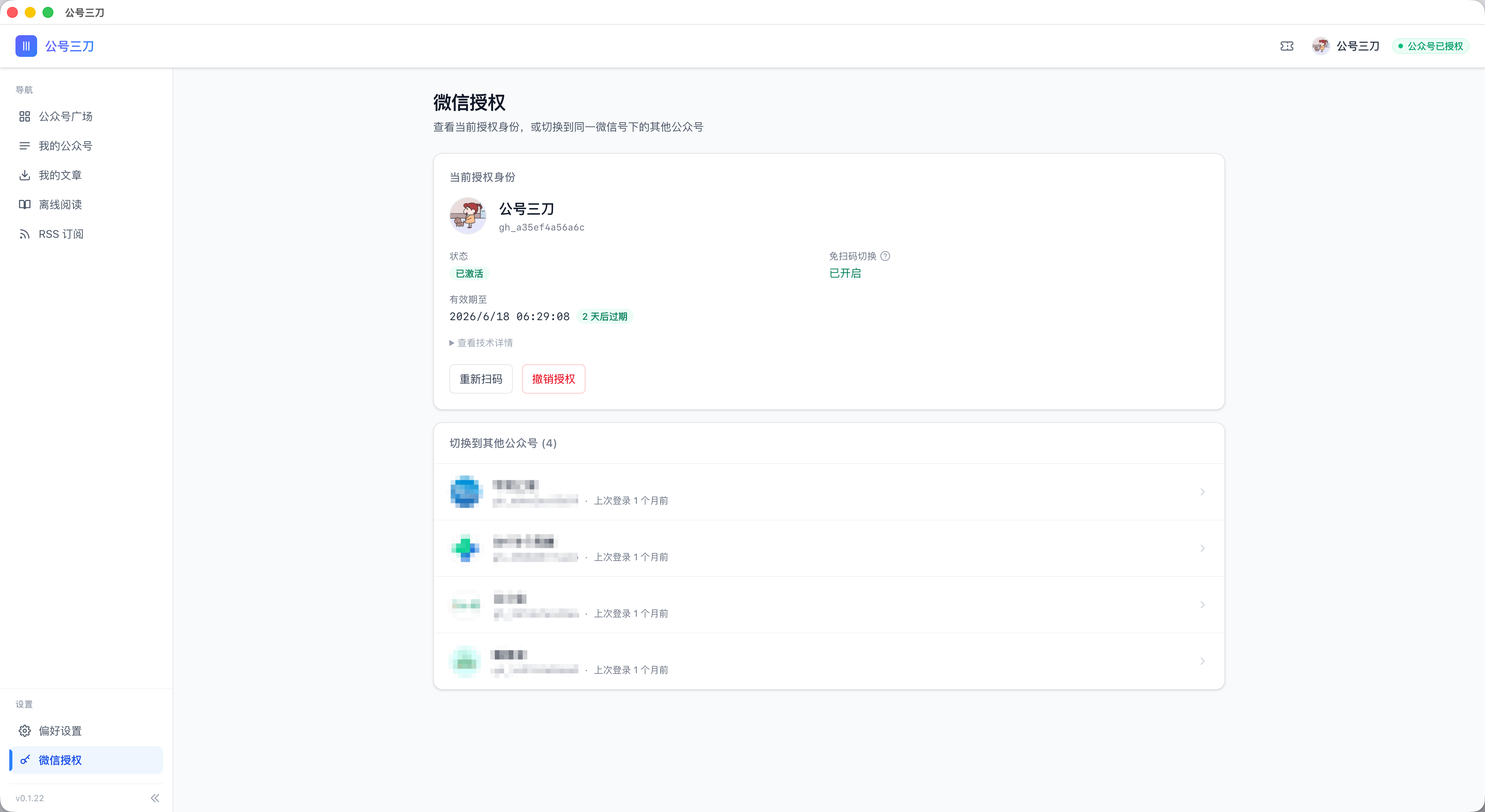Click the 切换到其他公众号 (4) heading
Image resolution: width=1485 pixels, height=812 pixels.
[503, 443]
